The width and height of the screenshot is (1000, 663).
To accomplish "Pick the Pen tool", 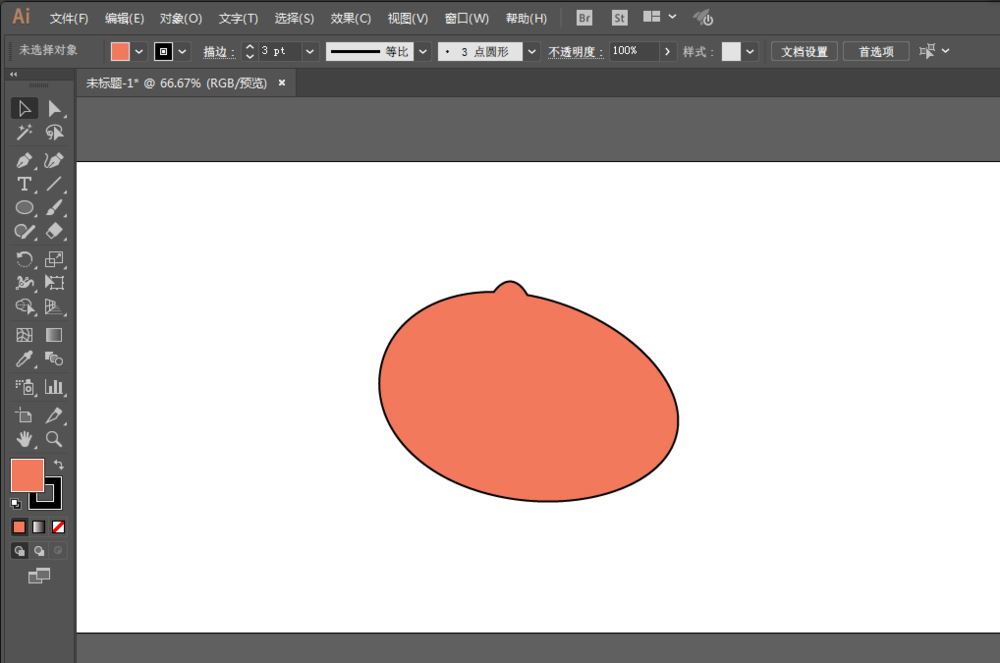I will click(24, 160).
